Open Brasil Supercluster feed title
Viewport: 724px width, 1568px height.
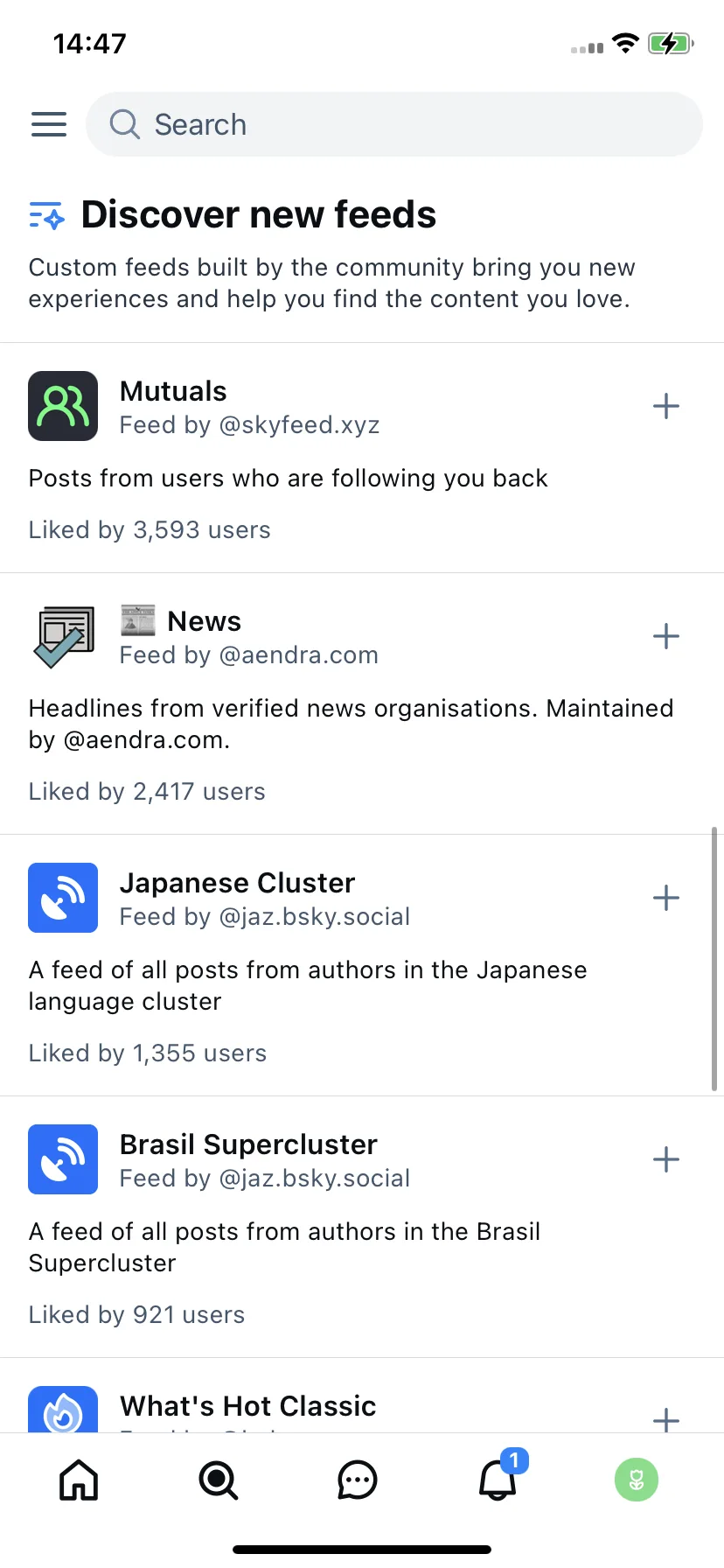pyautogui.click(x=248, y=1144)
